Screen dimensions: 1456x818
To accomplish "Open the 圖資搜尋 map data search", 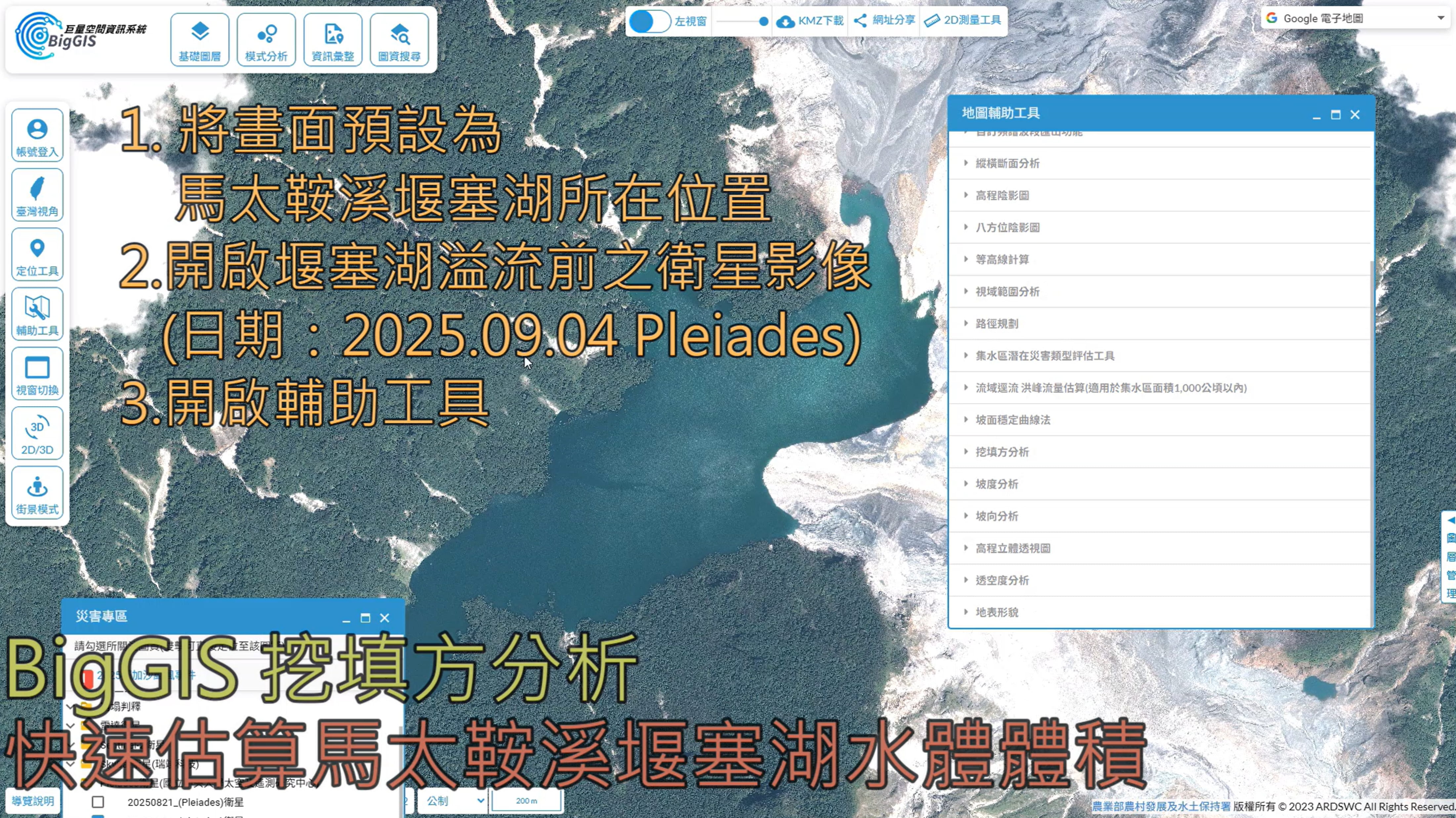I will [399, 40].
